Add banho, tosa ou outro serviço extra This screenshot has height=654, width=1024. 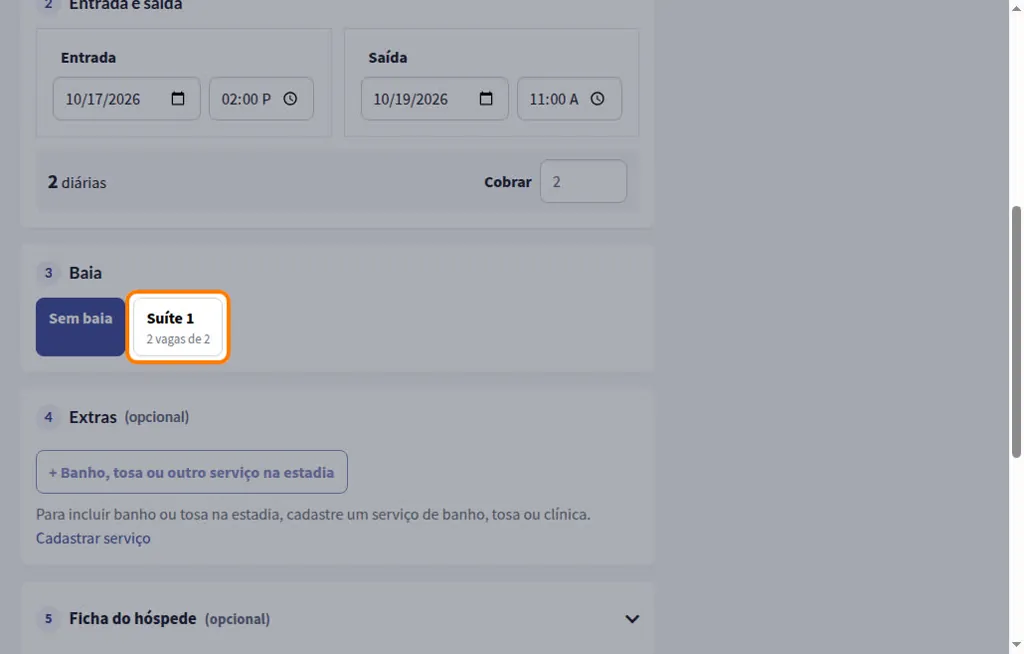191,472
